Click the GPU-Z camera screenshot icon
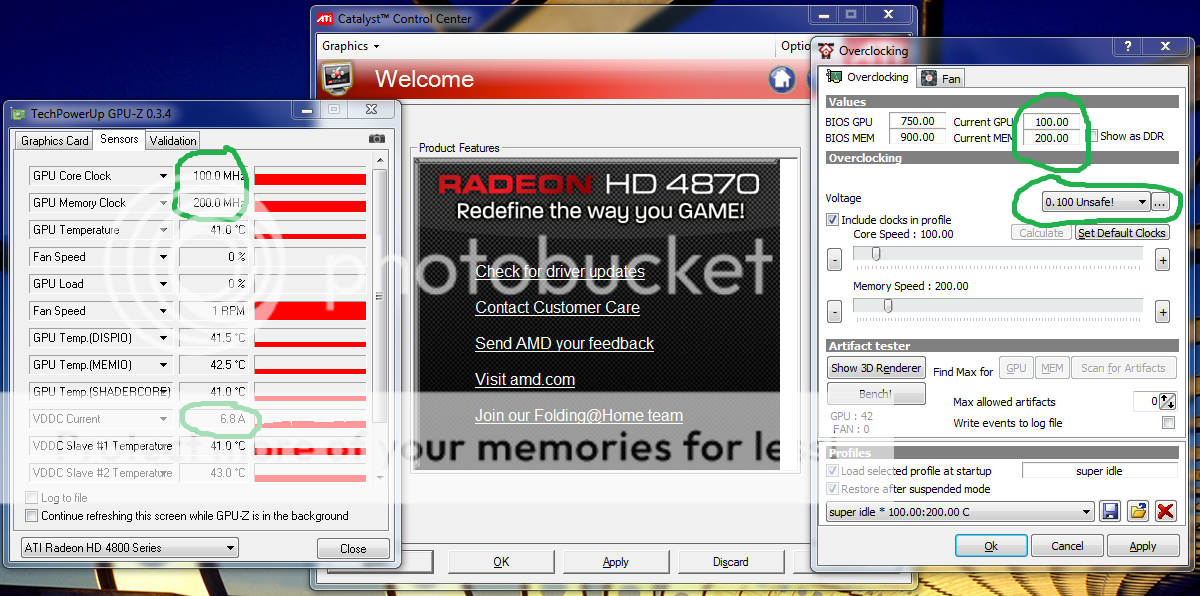The image size is (1200, 596). point(376,139)
